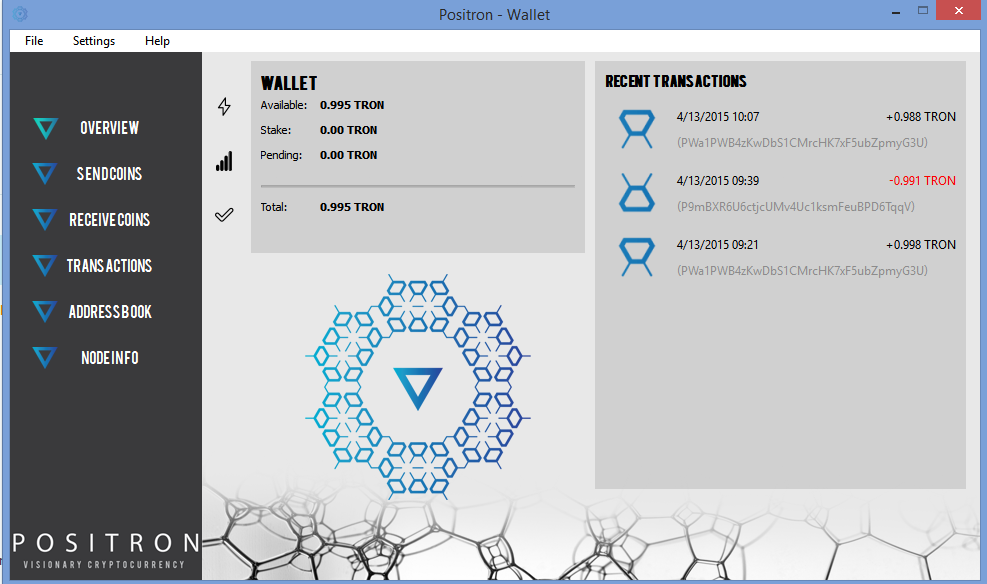Viewport: 987px width, 584px height.
Task: Click the 4/13/2015 09:21 transaction date
Action: (718, 245)
